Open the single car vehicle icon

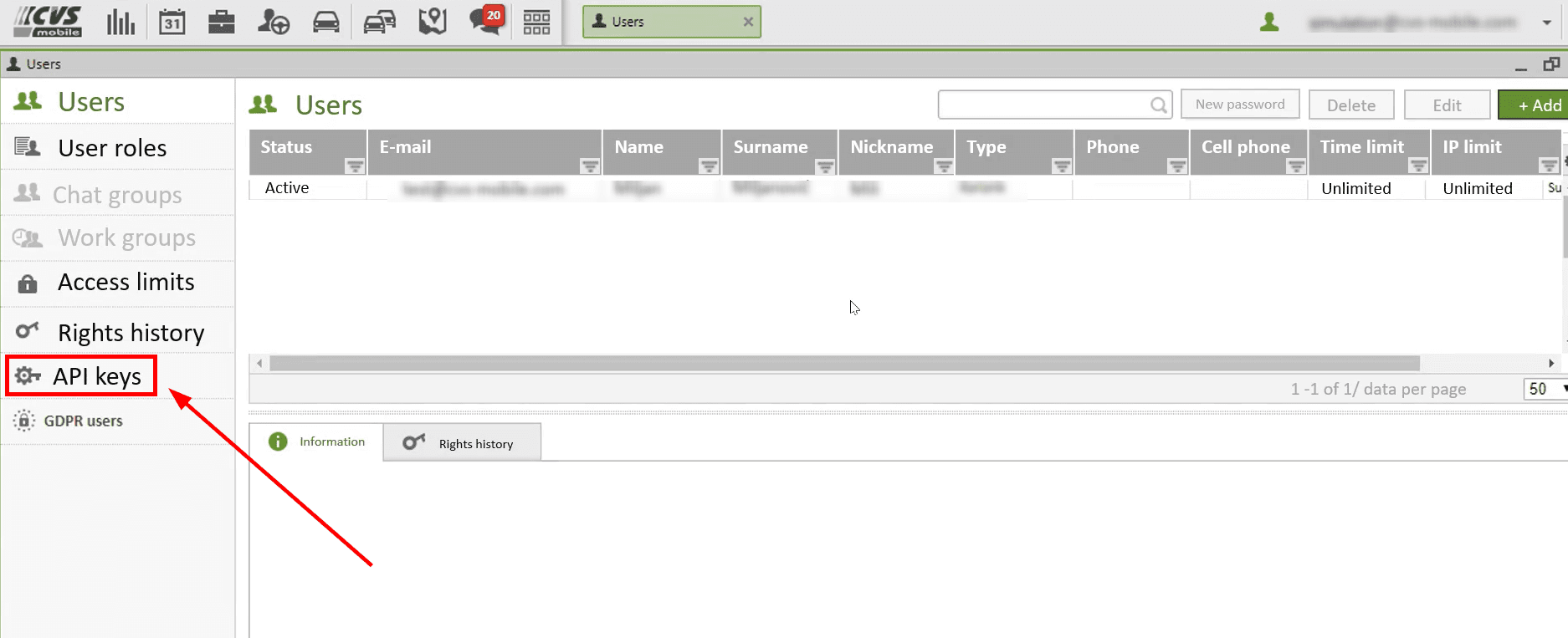pos(326,22)
